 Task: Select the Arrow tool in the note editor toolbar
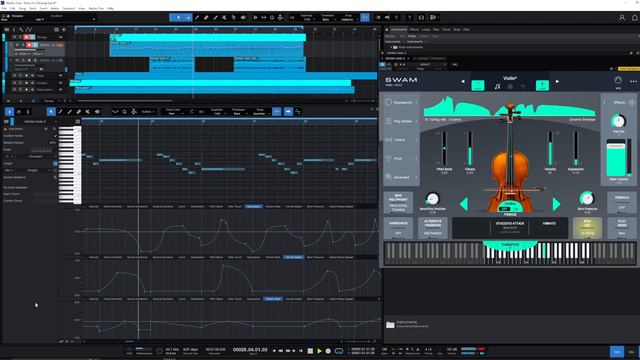(x=51, y=111)
